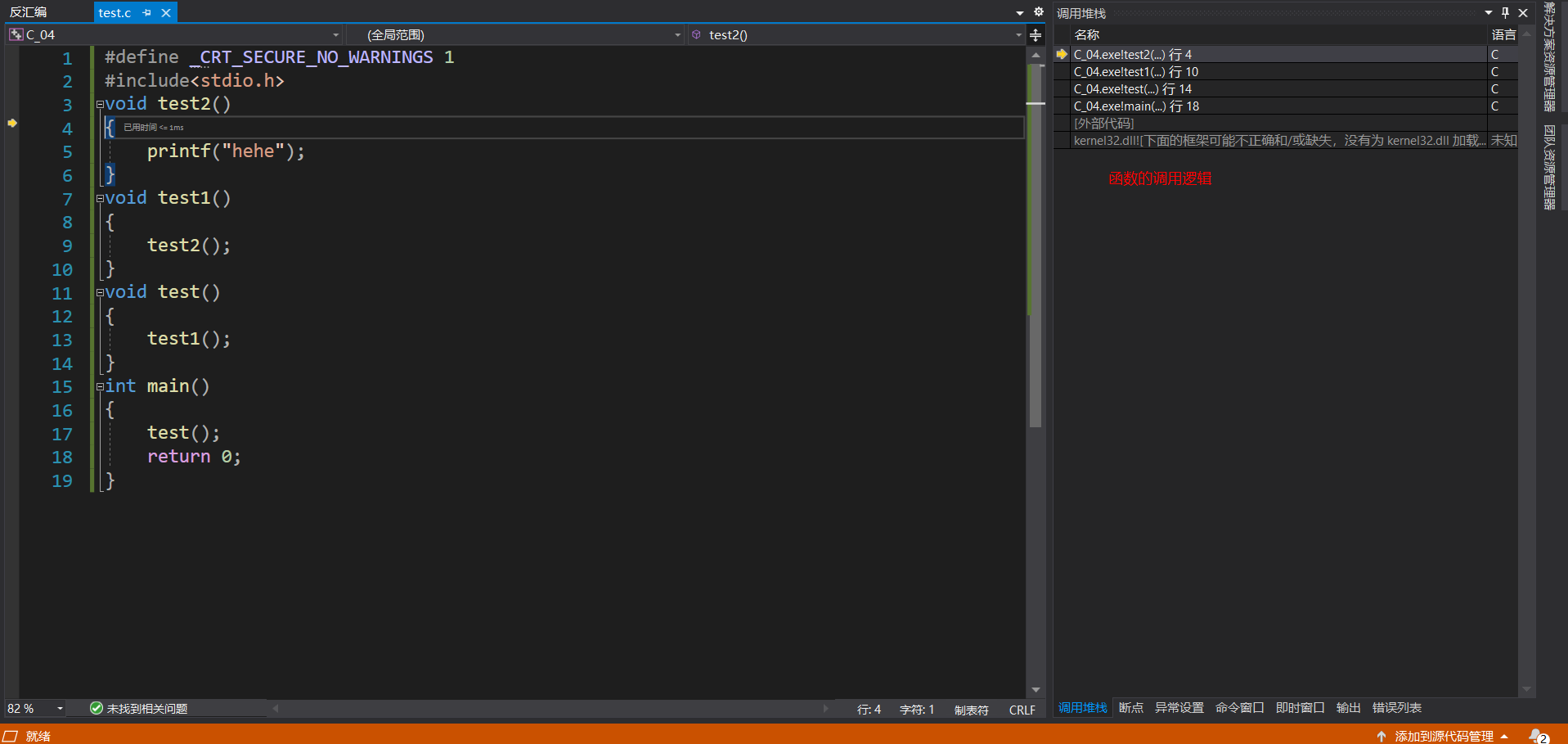Open the notifications bell icon
The height and width of the screenshot is (744, 1568).
click(1539, 736)
